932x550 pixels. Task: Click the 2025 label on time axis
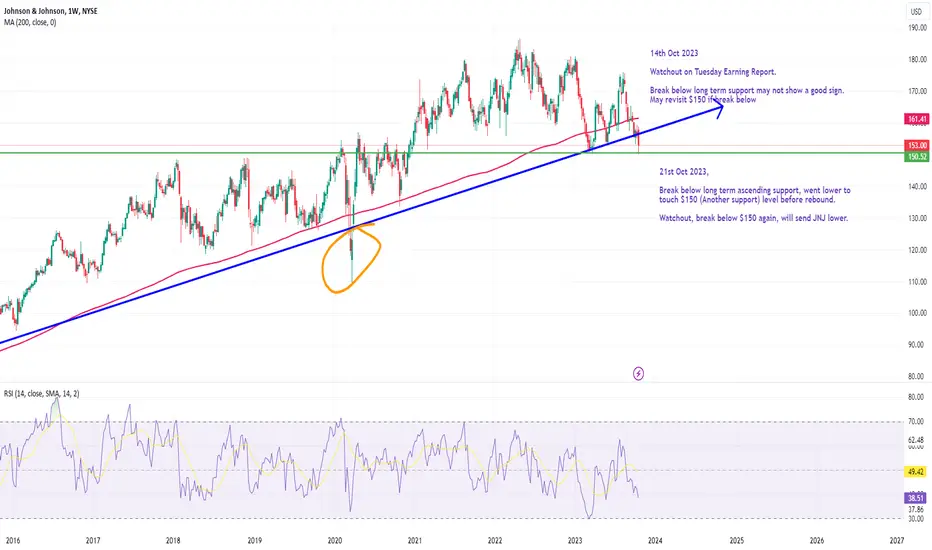point(736,540)
